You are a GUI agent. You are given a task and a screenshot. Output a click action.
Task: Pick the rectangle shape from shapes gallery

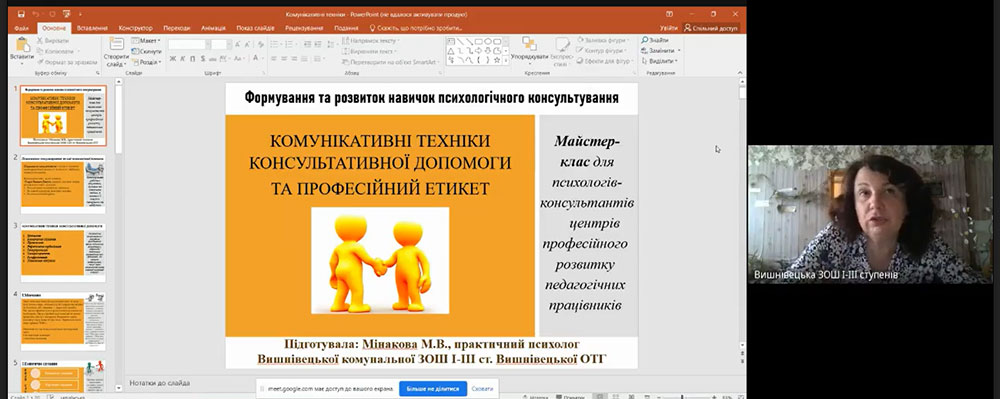(x=478, y=41)
